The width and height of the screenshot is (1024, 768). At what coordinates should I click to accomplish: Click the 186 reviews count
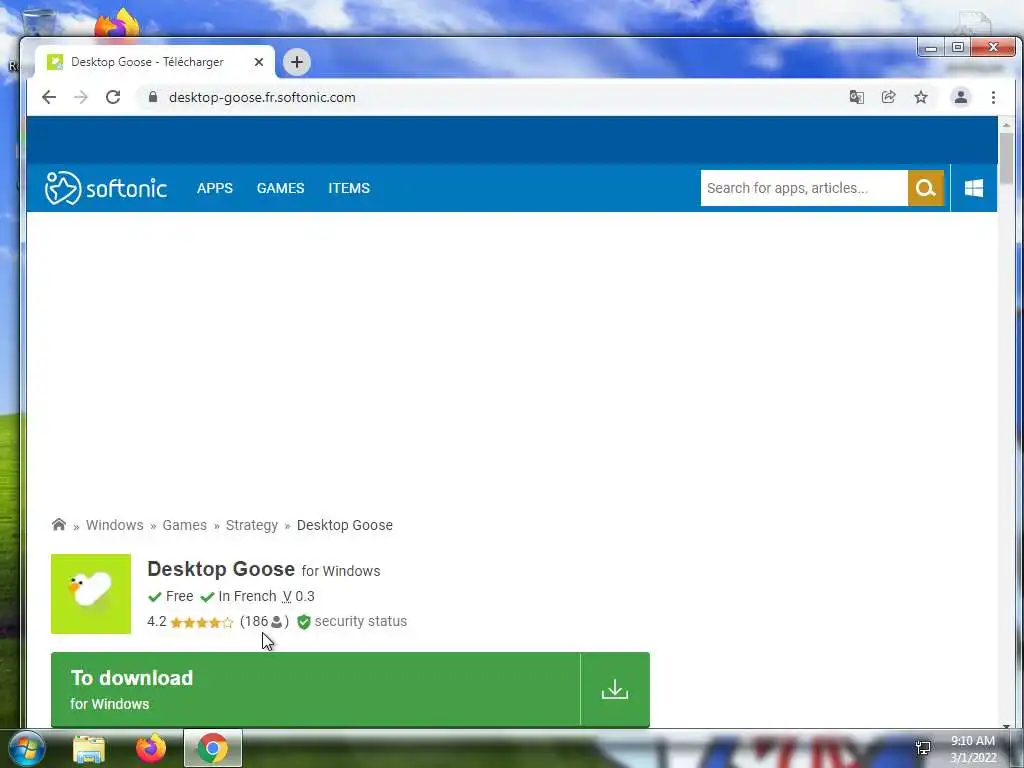tap(264, 621)
